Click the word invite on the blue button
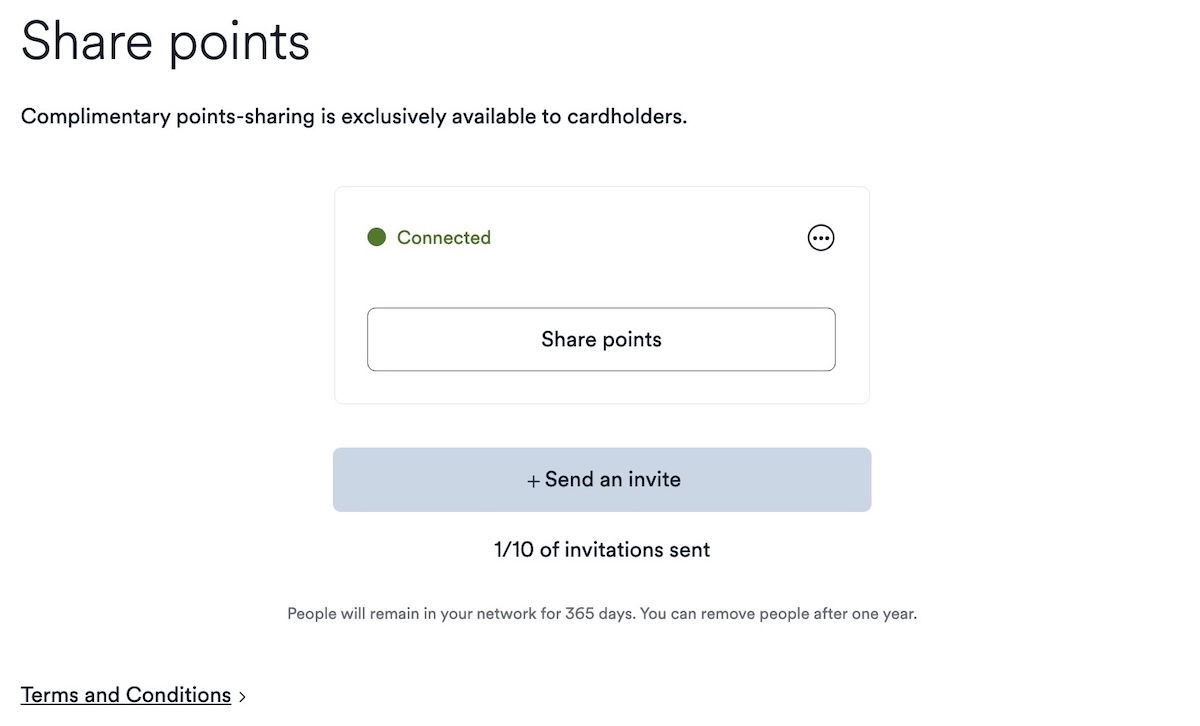Viewport: 1200px width, 726px height. tap(654, 480)
